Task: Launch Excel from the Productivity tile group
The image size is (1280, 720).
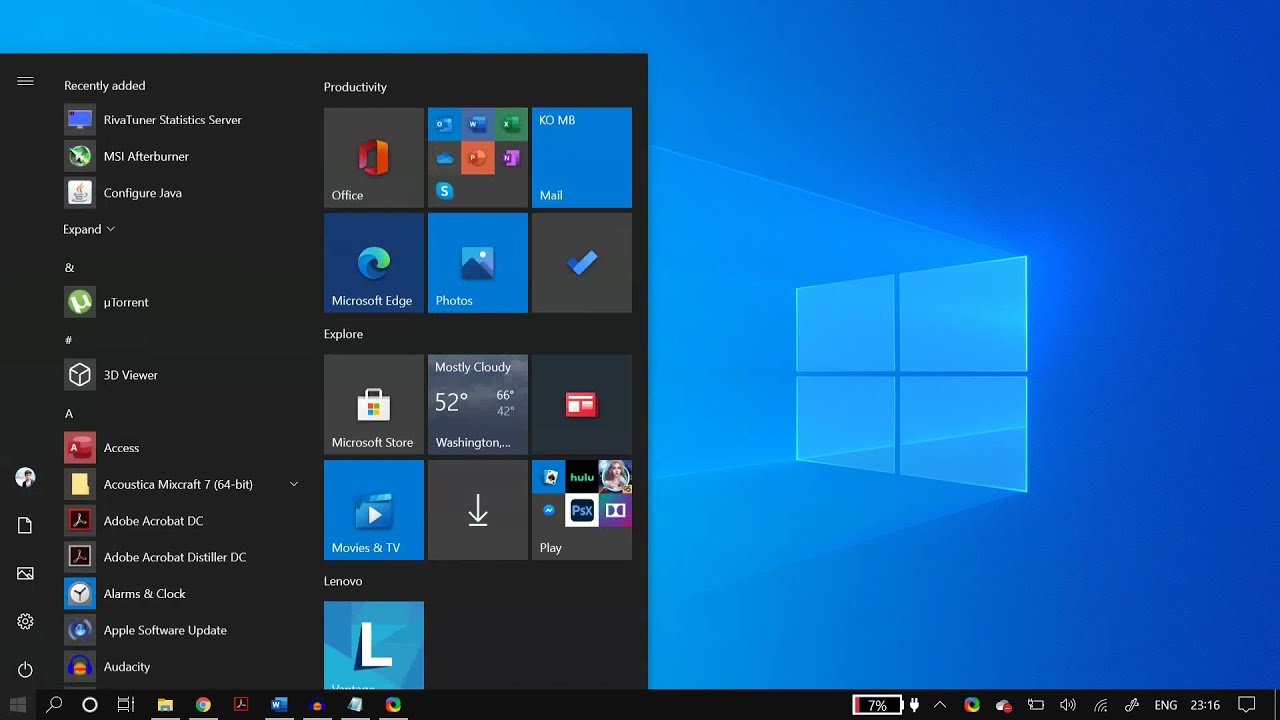Action: point(511,125)
